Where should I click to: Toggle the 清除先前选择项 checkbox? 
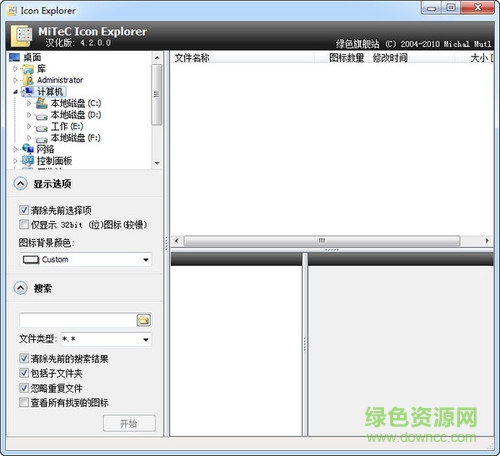(x=24, y=210)
